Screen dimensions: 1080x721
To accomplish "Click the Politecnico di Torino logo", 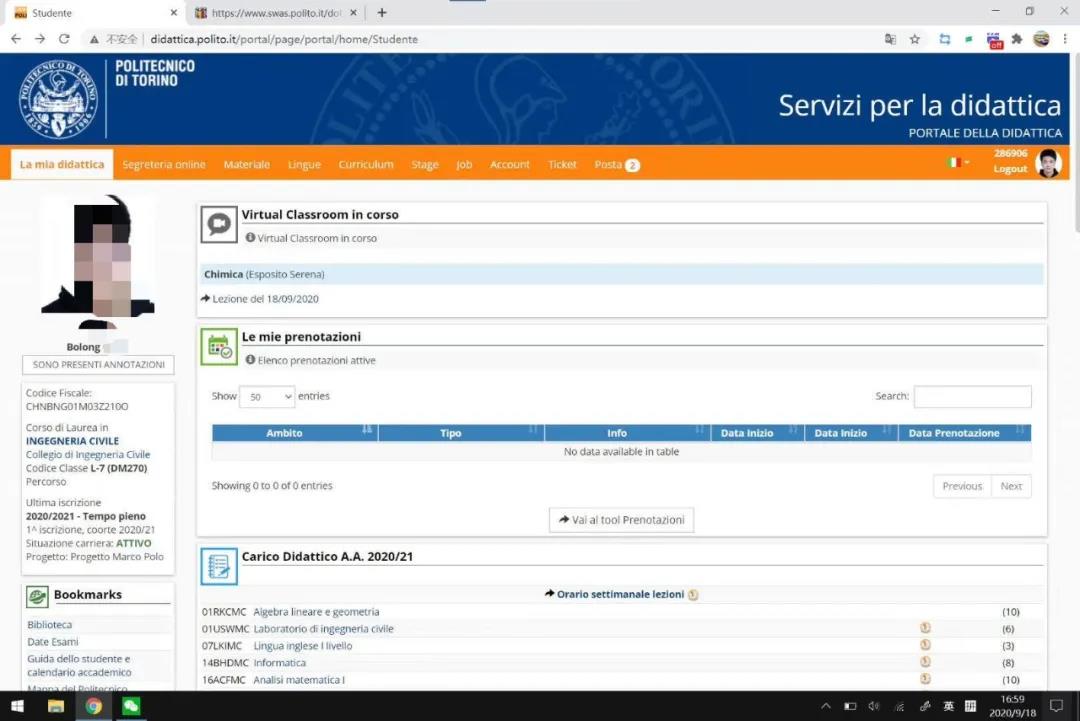I will click(59, 98).
